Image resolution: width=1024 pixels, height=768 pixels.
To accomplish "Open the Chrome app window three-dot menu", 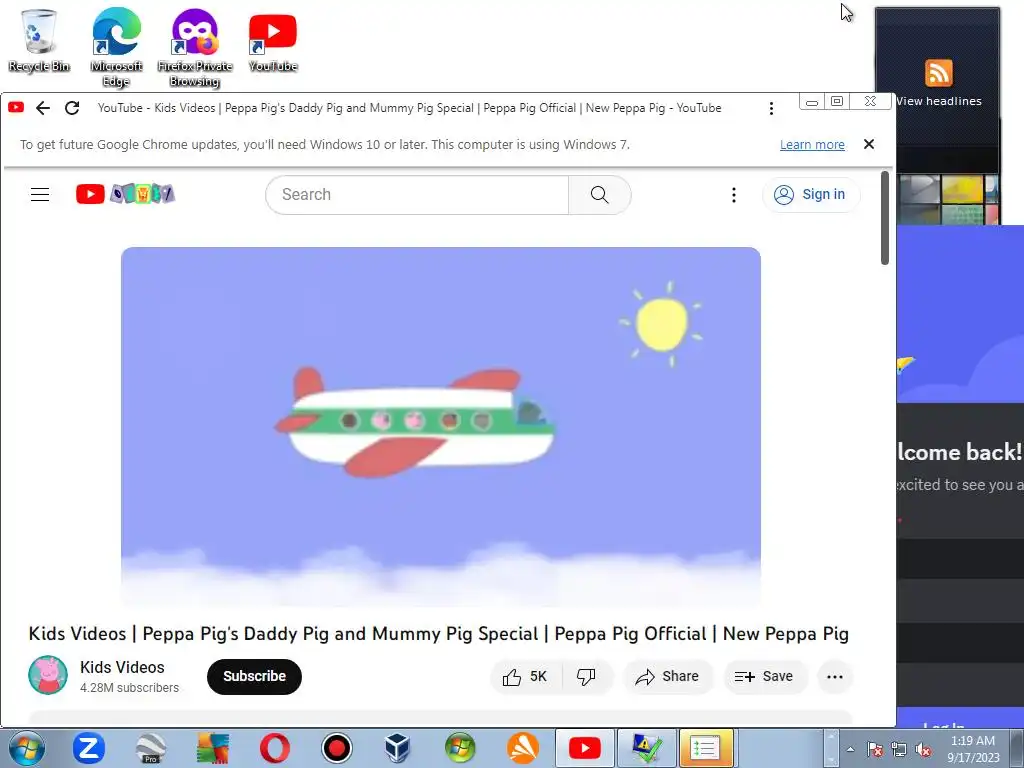I will pos(771,108).
